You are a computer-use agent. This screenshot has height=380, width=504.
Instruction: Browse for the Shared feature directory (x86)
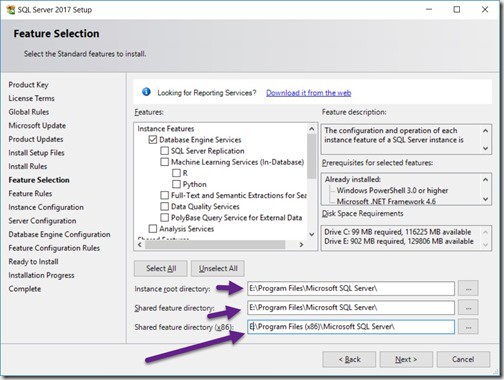468,327
